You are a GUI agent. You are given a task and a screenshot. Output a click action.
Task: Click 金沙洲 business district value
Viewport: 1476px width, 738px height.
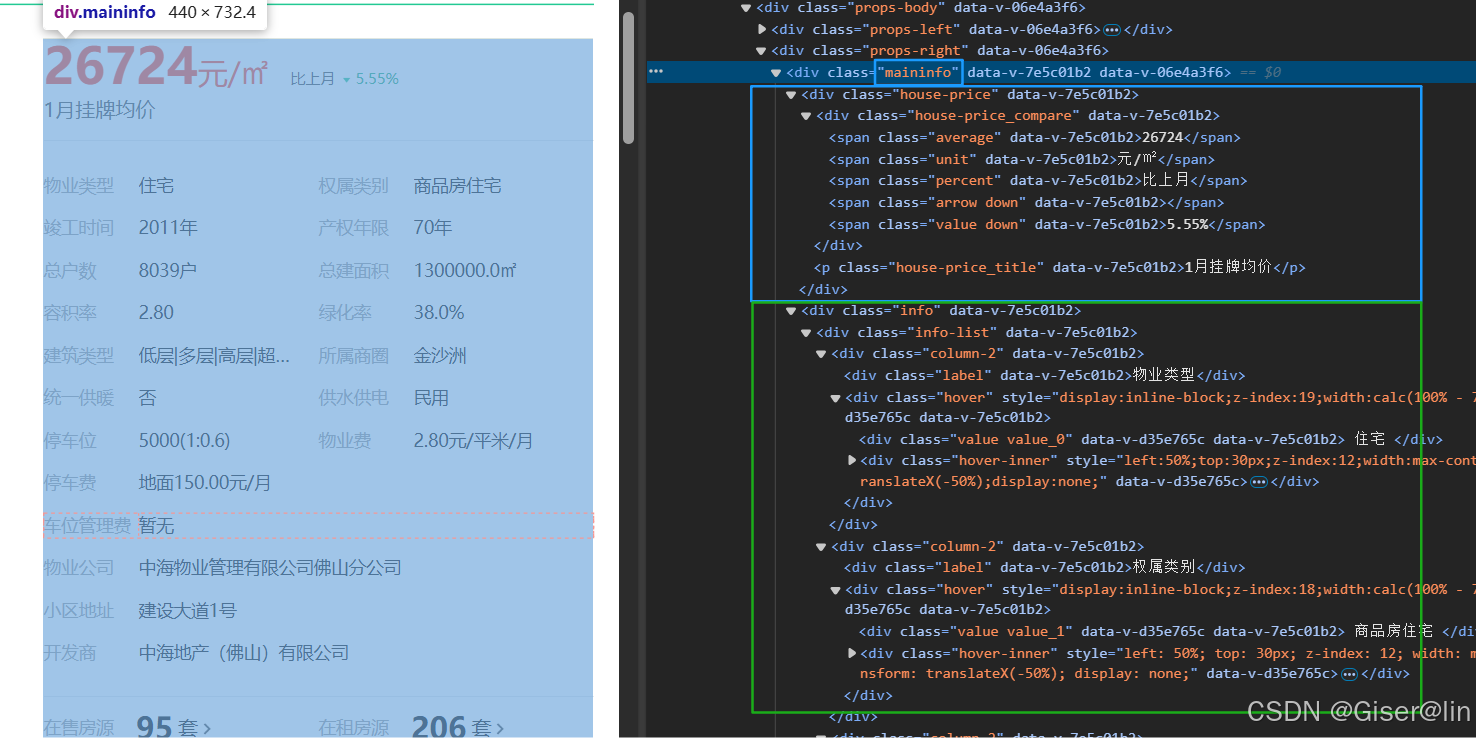[x=440, y=356]
